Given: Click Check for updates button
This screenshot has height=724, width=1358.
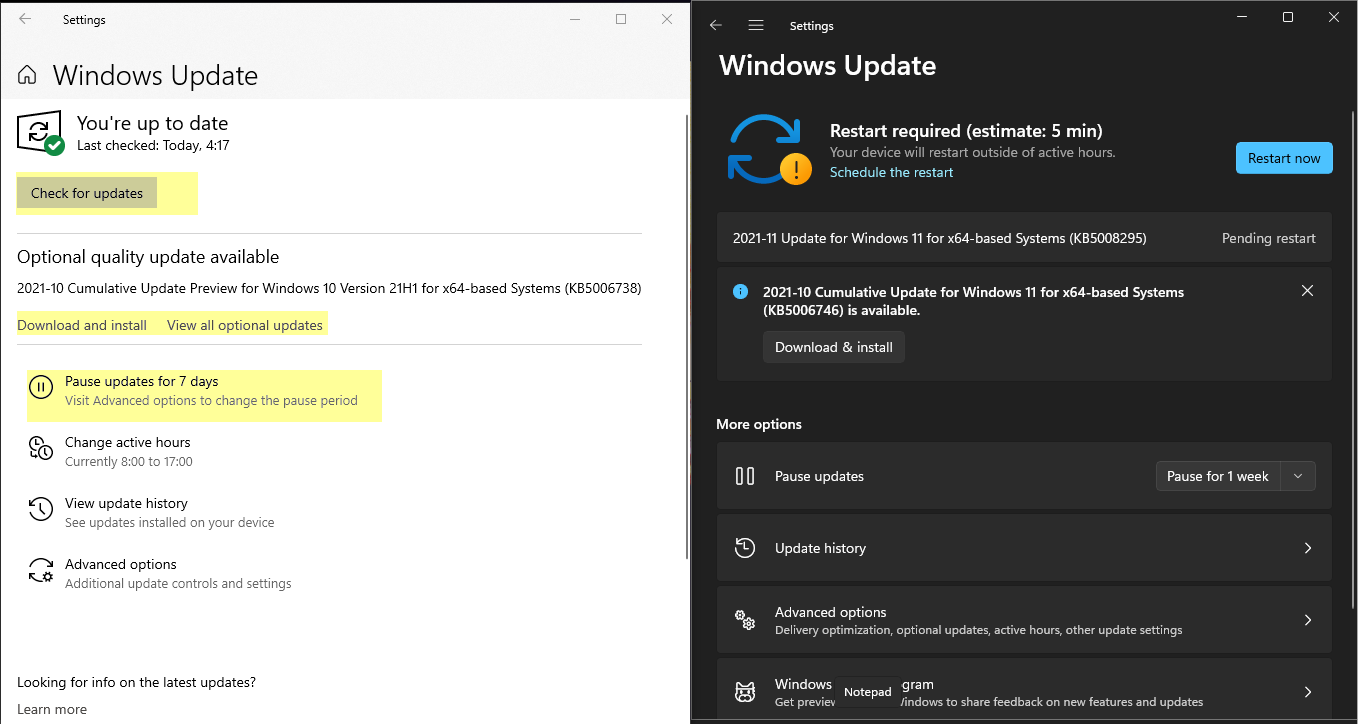Looking at the screenshot, I should point(87,193).
